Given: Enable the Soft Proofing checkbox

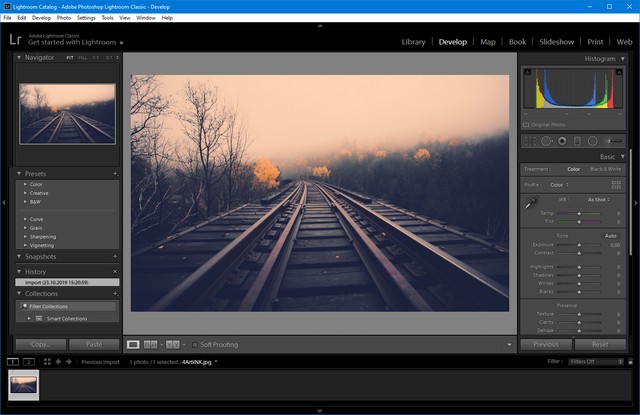Looking at the screenshot, I should 196,344.
